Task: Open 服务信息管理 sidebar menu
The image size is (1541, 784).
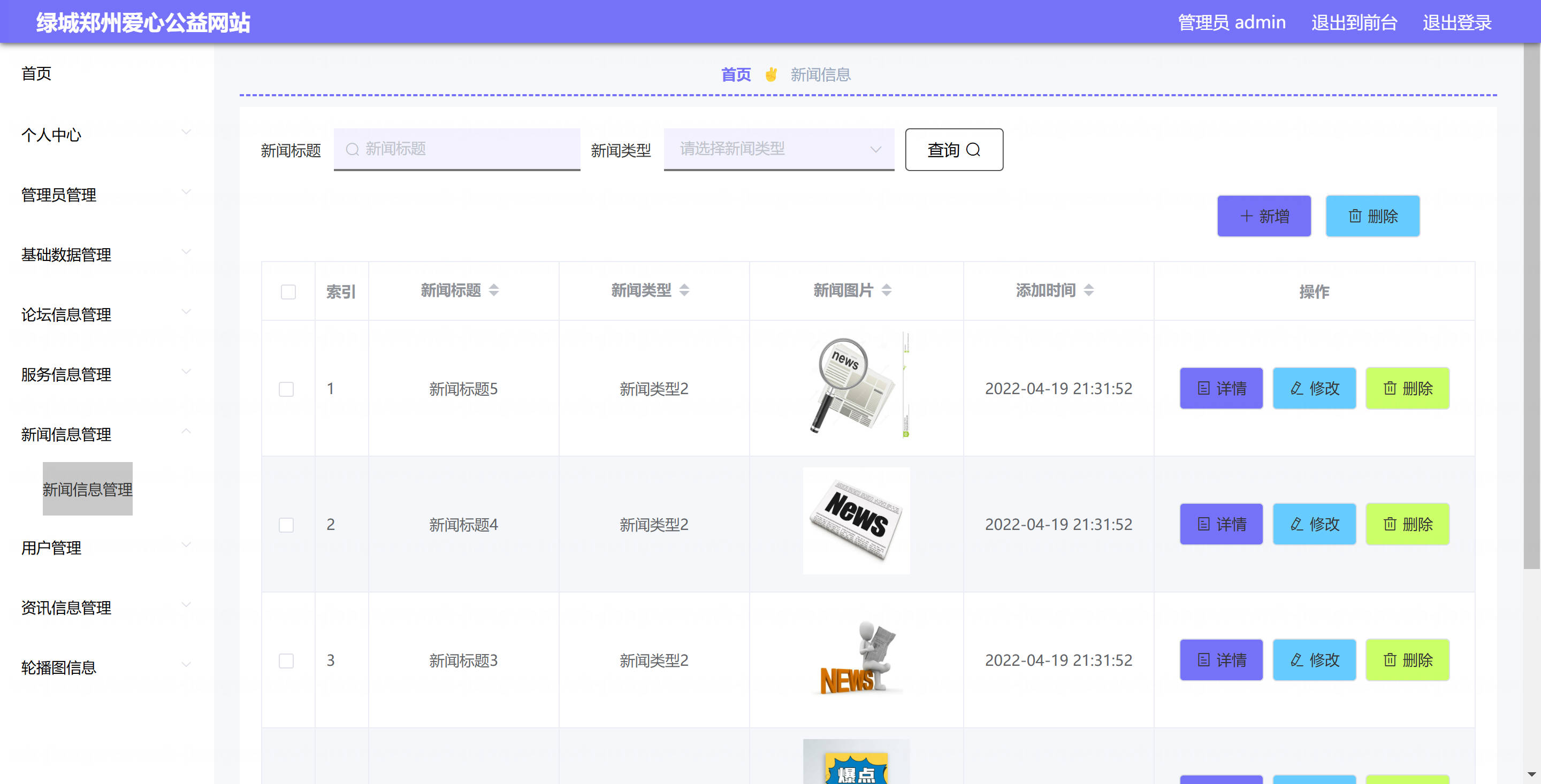Action: [x=66, y=374]
